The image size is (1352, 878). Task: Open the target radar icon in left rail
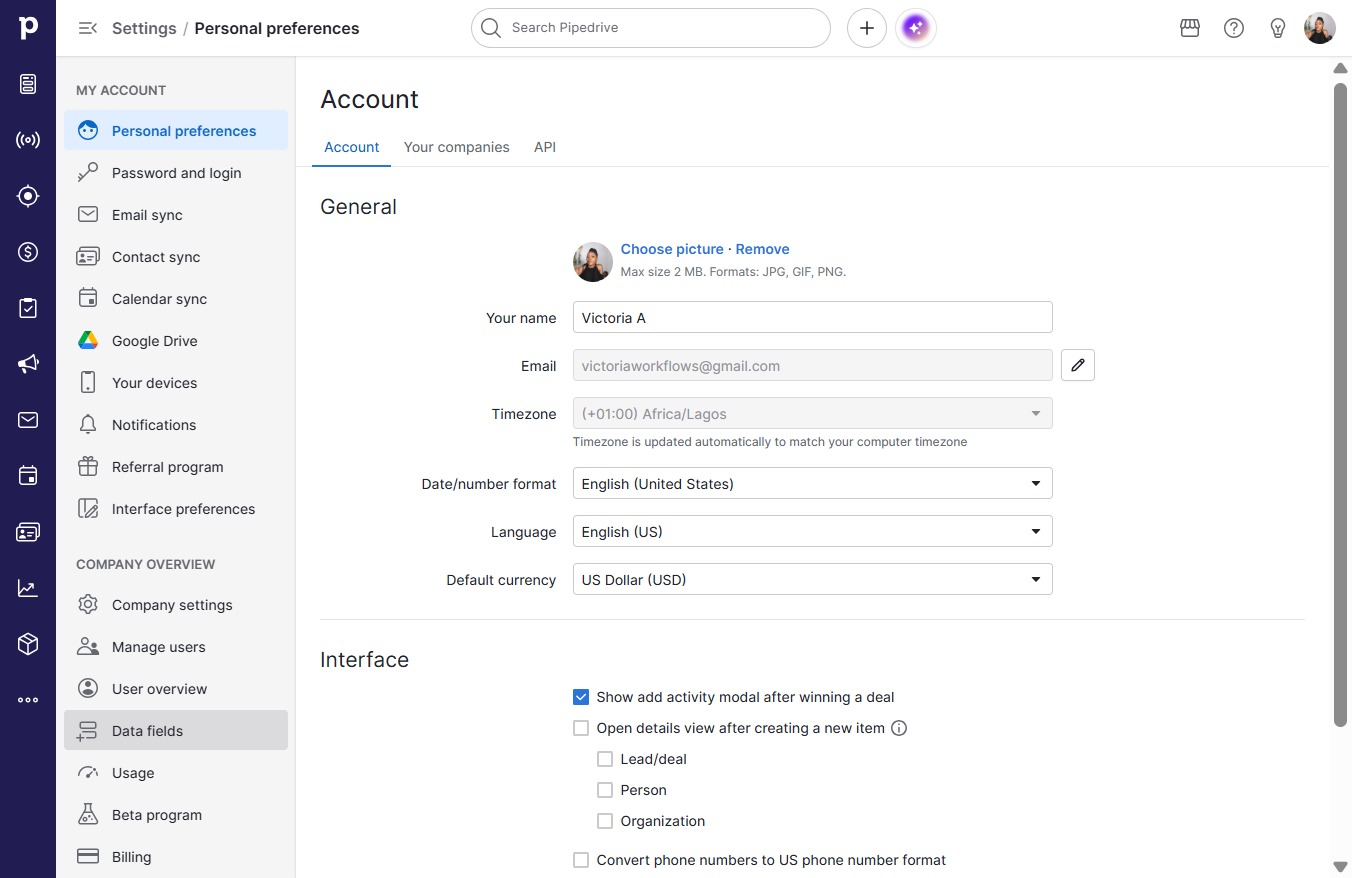[28, 196]
